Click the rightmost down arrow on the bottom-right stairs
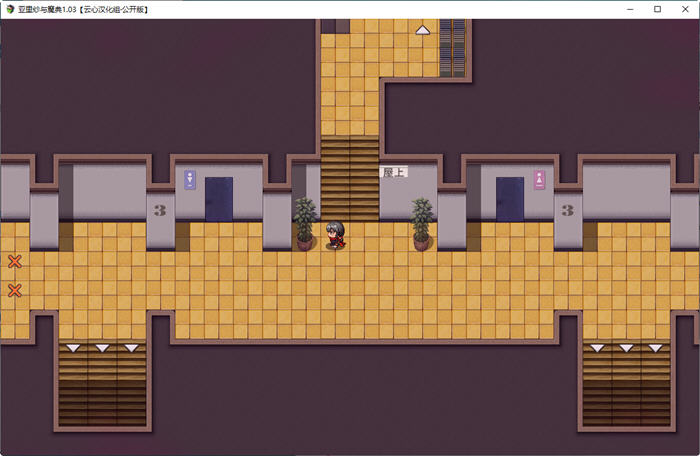 click(655, 348)
